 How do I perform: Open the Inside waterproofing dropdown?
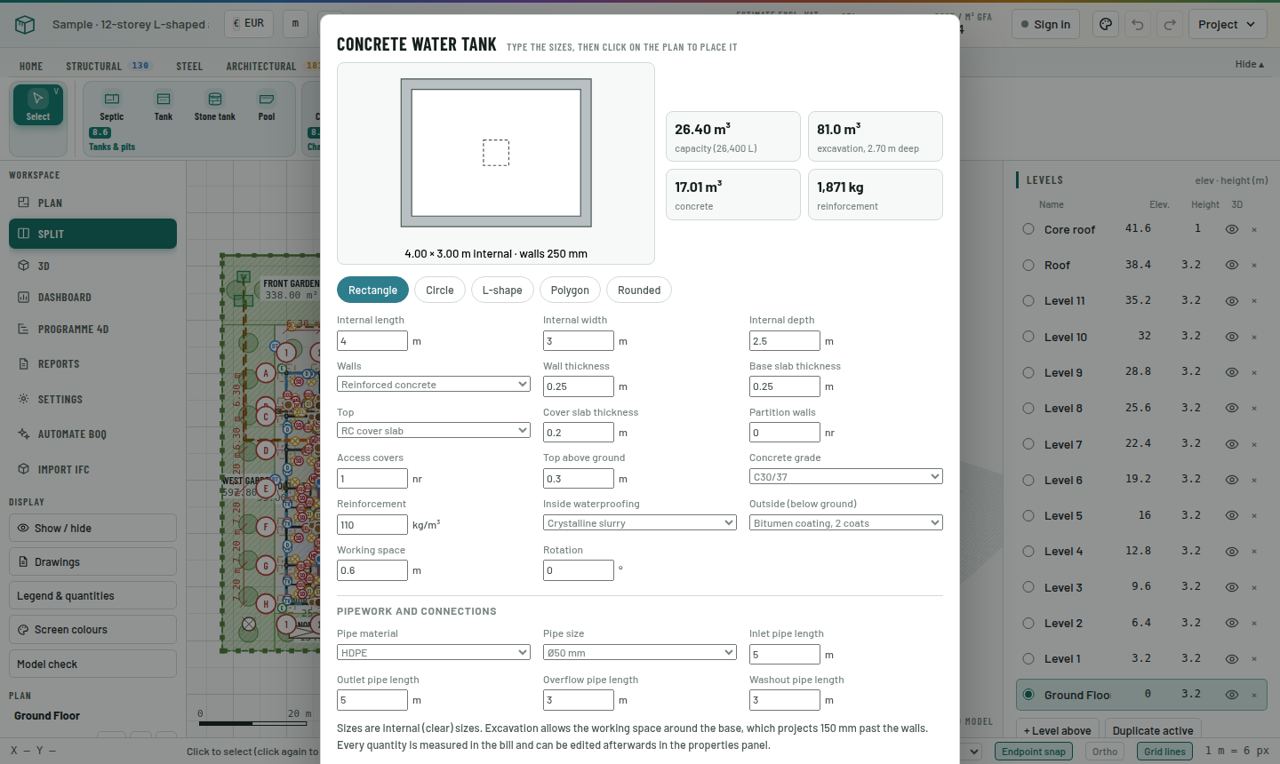point(640,522)
